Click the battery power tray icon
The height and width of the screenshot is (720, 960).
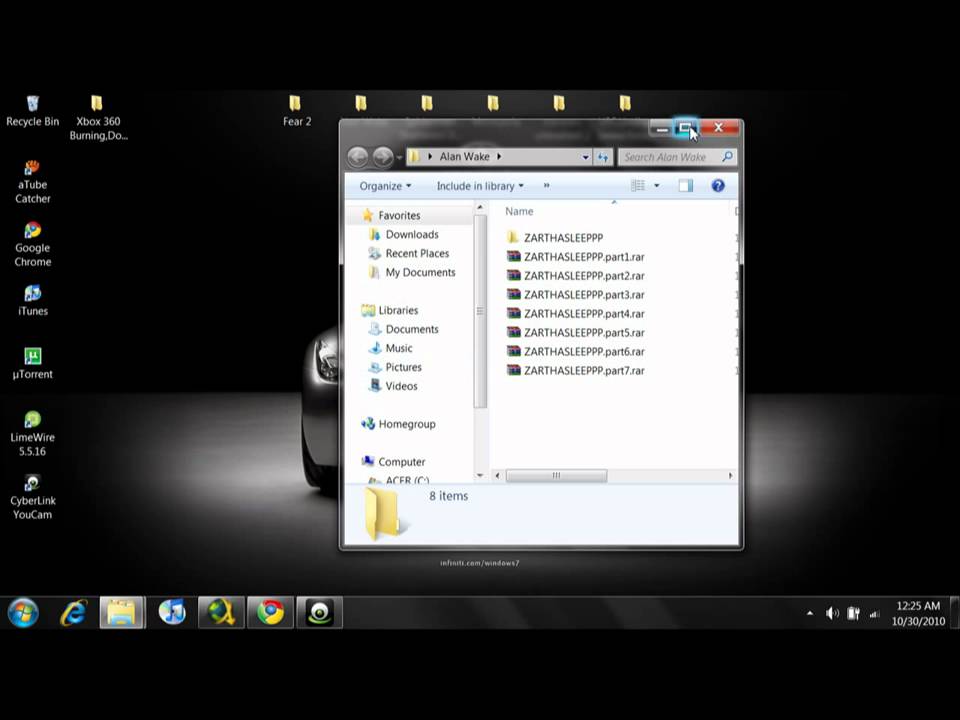tap(853, 613)
